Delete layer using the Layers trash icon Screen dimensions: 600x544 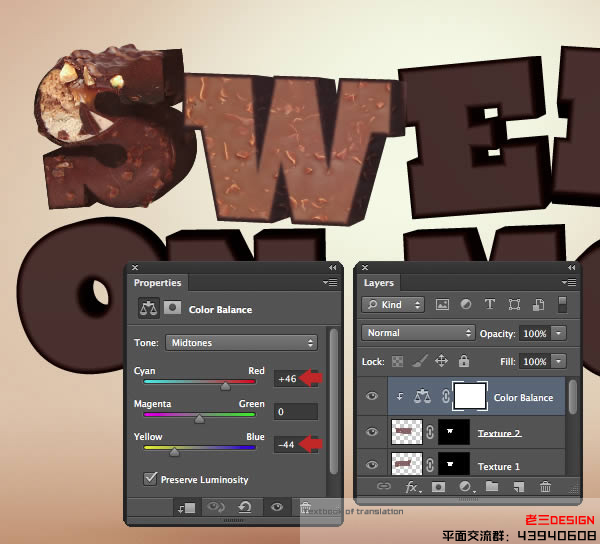click(x=545, y=487)
